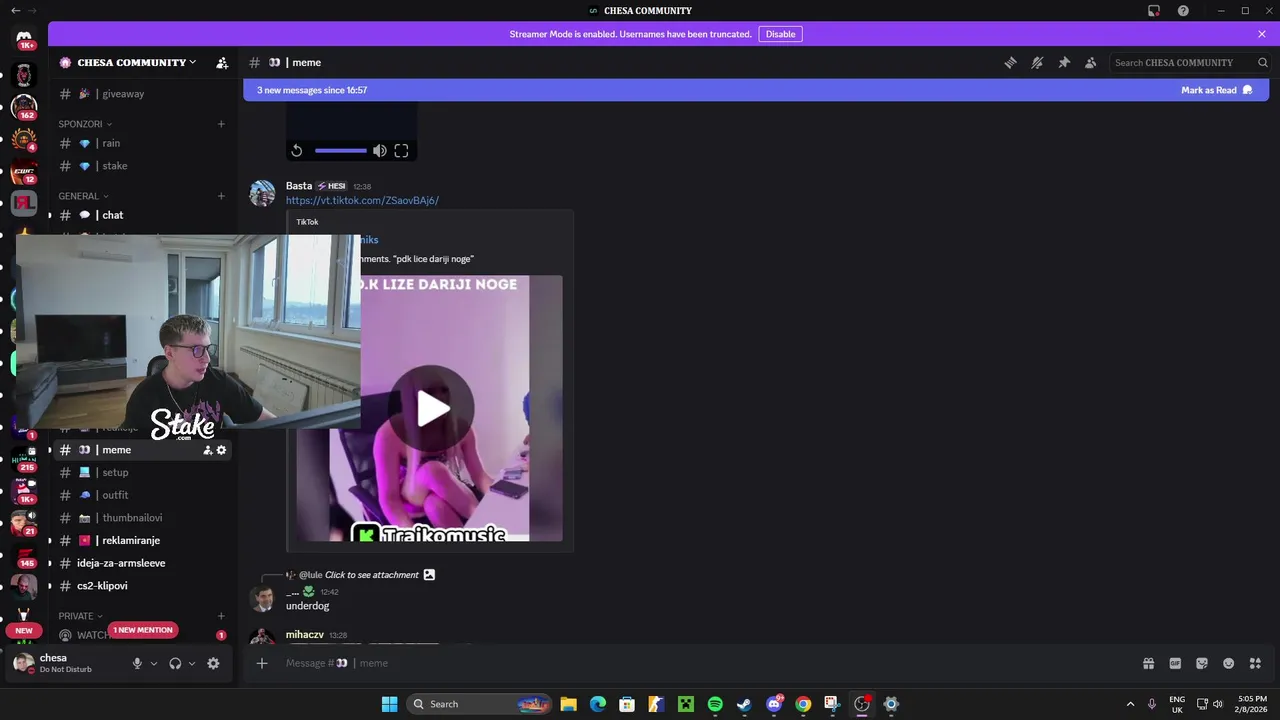Open the Threads icon in channel header
1280x720 pixels.
1010,62
